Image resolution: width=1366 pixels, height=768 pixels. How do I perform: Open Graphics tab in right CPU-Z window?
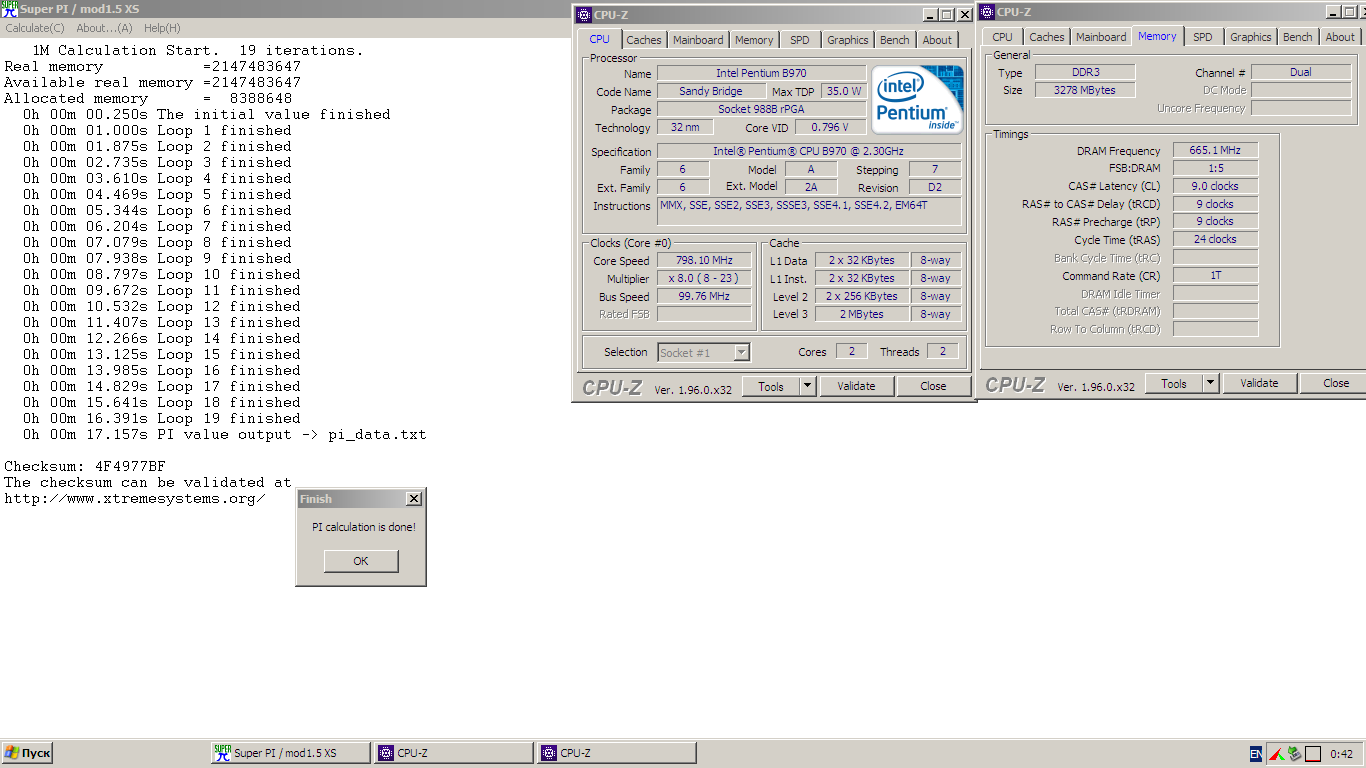(x=1251, y=37)
